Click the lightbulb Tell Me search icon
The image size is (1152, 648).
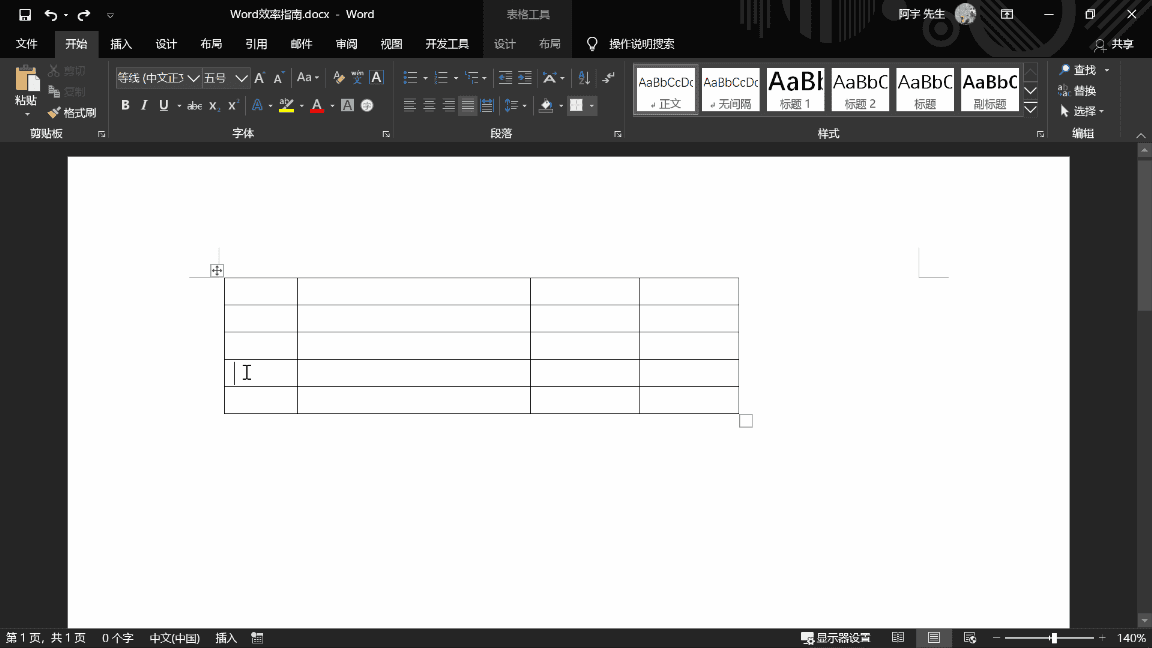pos(592,44)
